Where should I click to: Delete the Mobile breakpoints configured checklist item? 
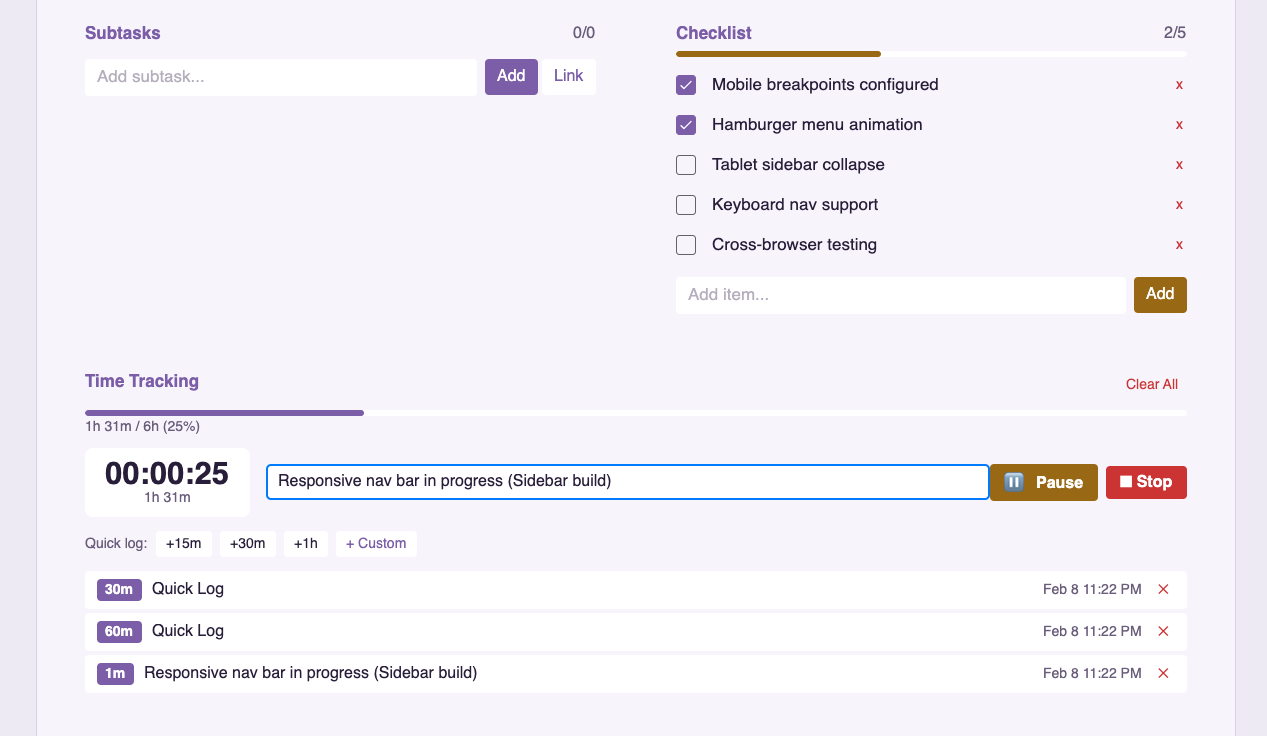pyautogui.click(x=1179, y=85)
